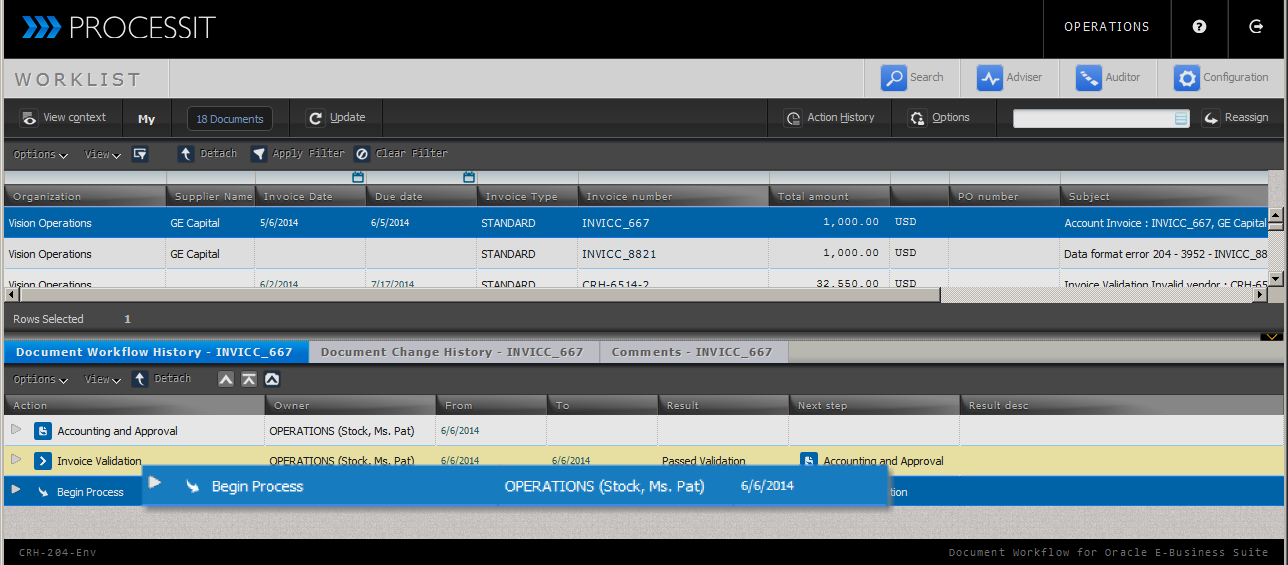Switch to the Comments - INVICC_667 tab

tap(692, 352)
